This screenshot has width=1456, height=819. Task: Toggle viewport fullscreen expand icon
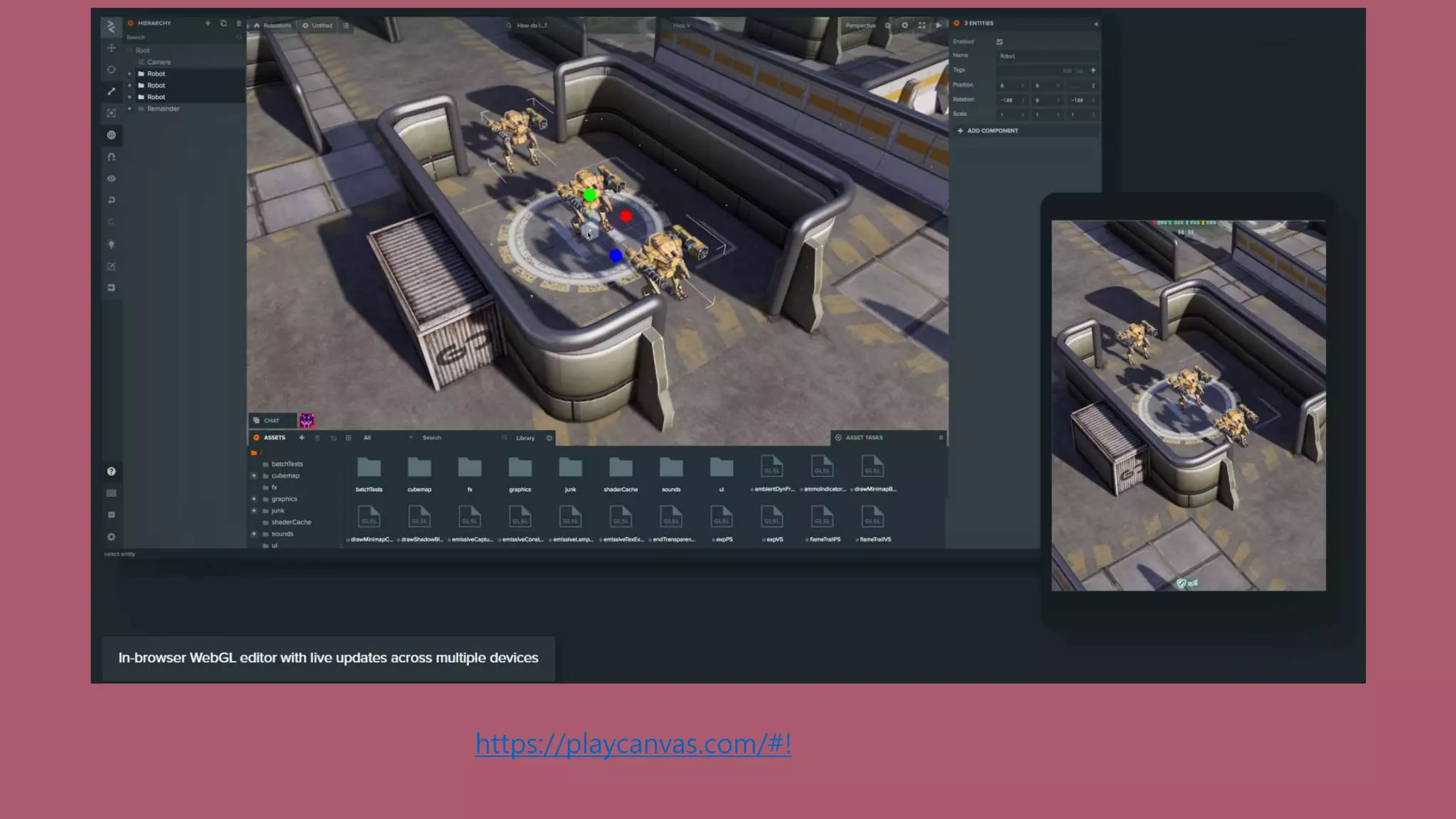[922, 26]
